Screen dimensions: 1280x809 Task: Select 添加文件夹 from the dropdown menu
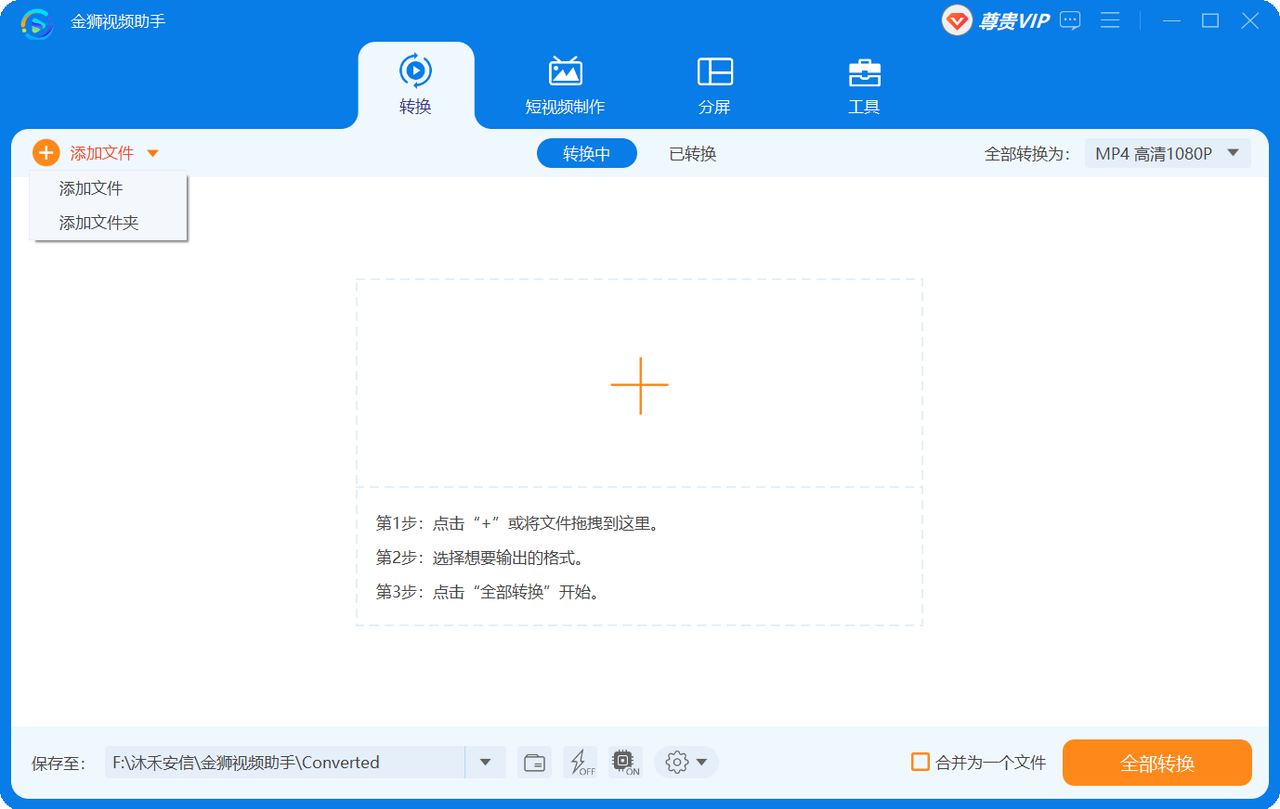(99, 223)
